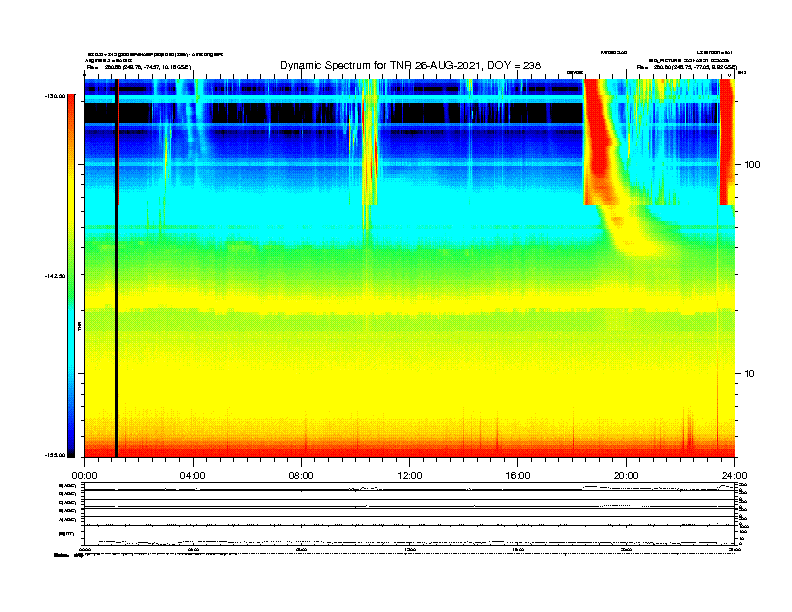
Task: Click the black vertical data gap line
Action: pos(116,268)
